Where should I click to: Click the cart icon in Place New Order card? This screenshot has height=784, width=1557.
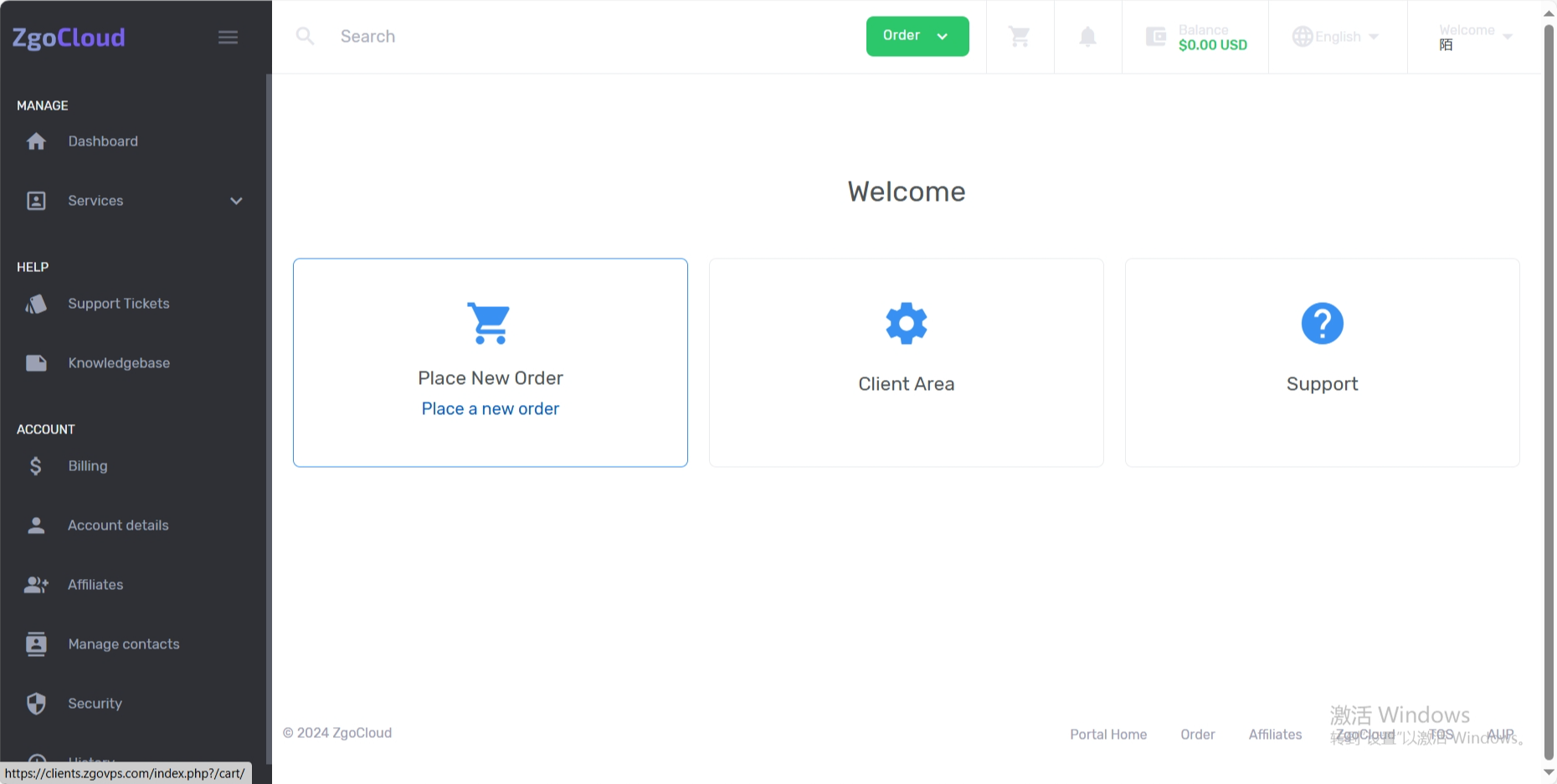[490, 323]
